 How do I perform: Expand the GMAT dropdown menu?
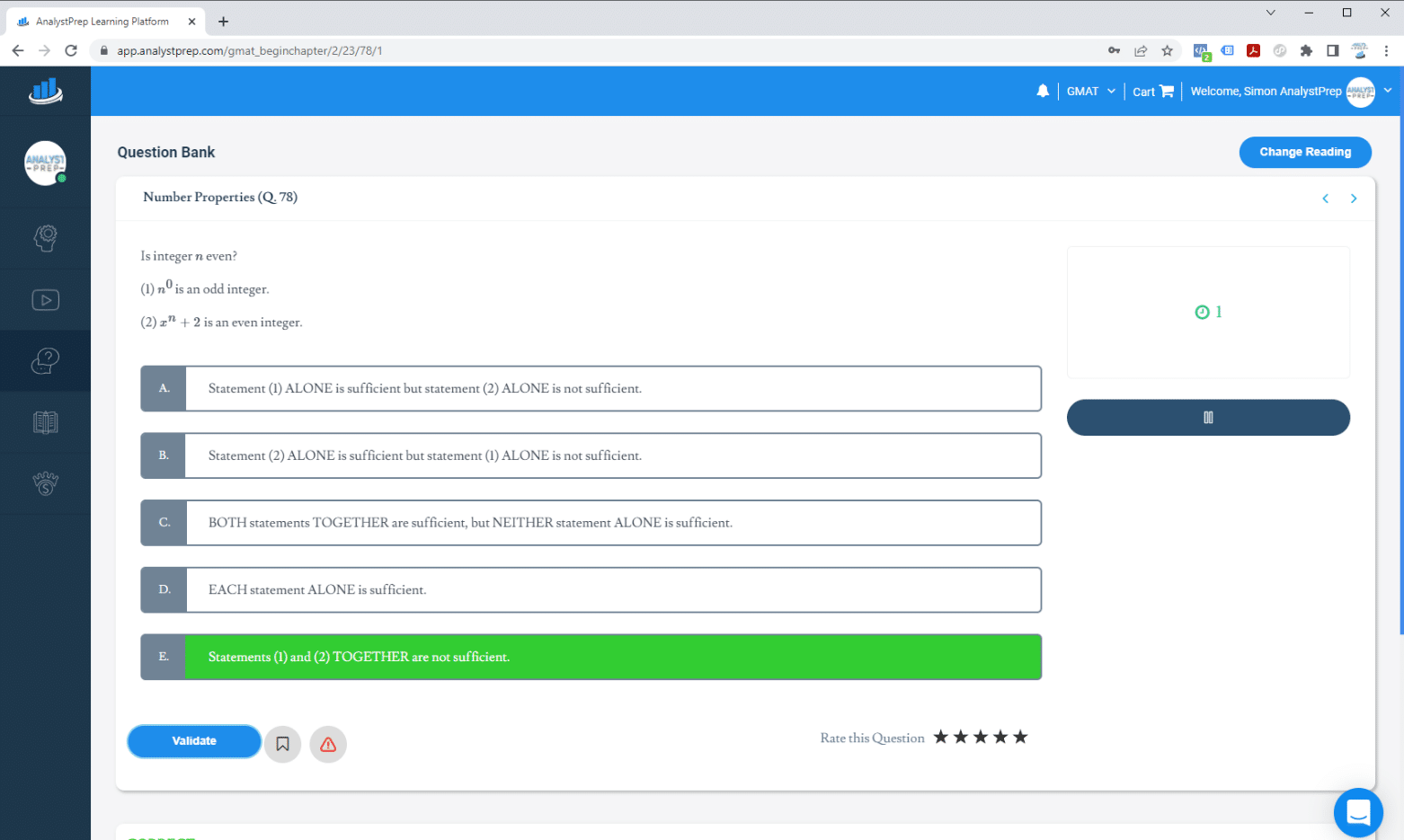click(x=1090, y=92)
